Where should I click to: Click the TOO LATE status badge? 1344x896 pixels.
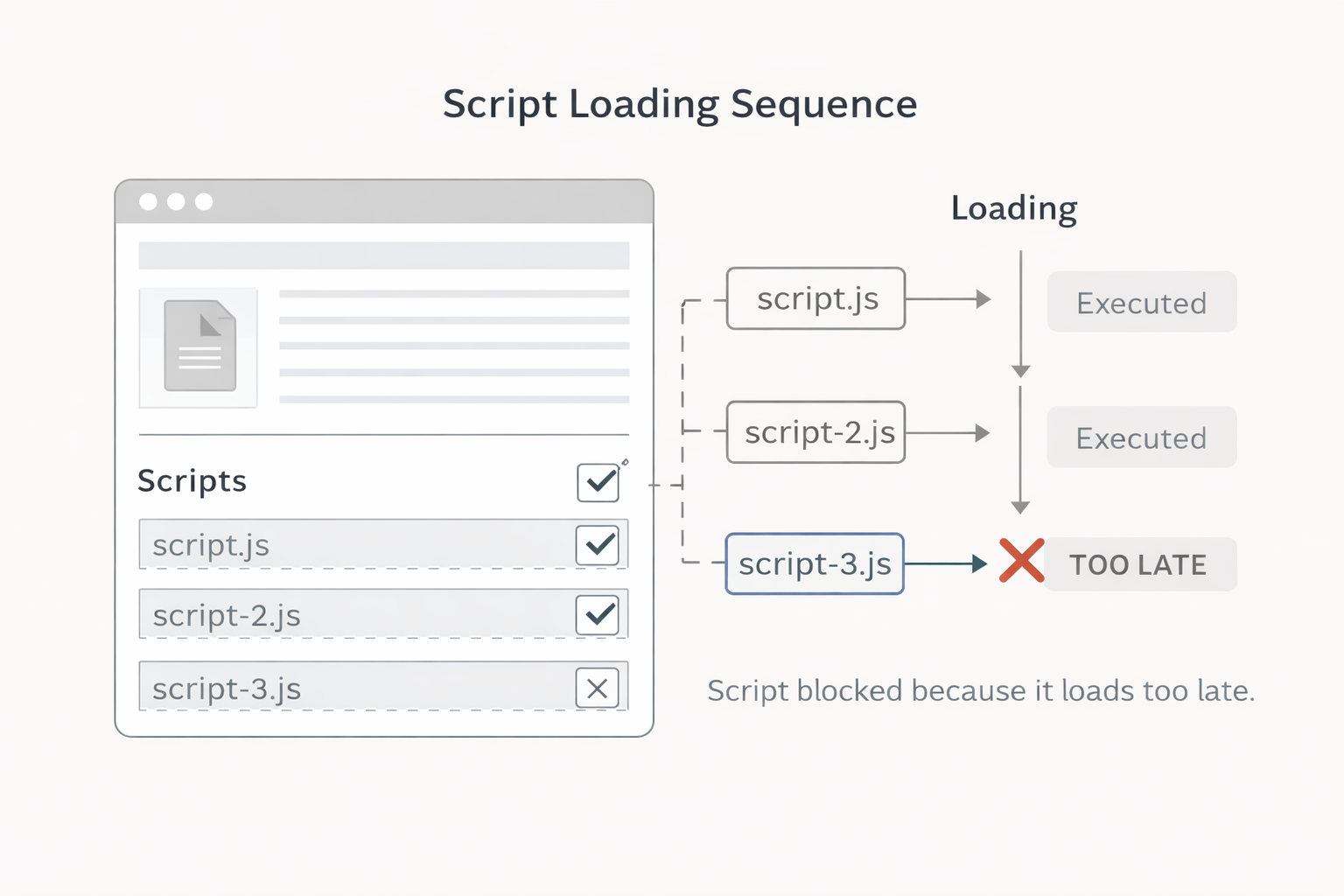point(1138,565)
